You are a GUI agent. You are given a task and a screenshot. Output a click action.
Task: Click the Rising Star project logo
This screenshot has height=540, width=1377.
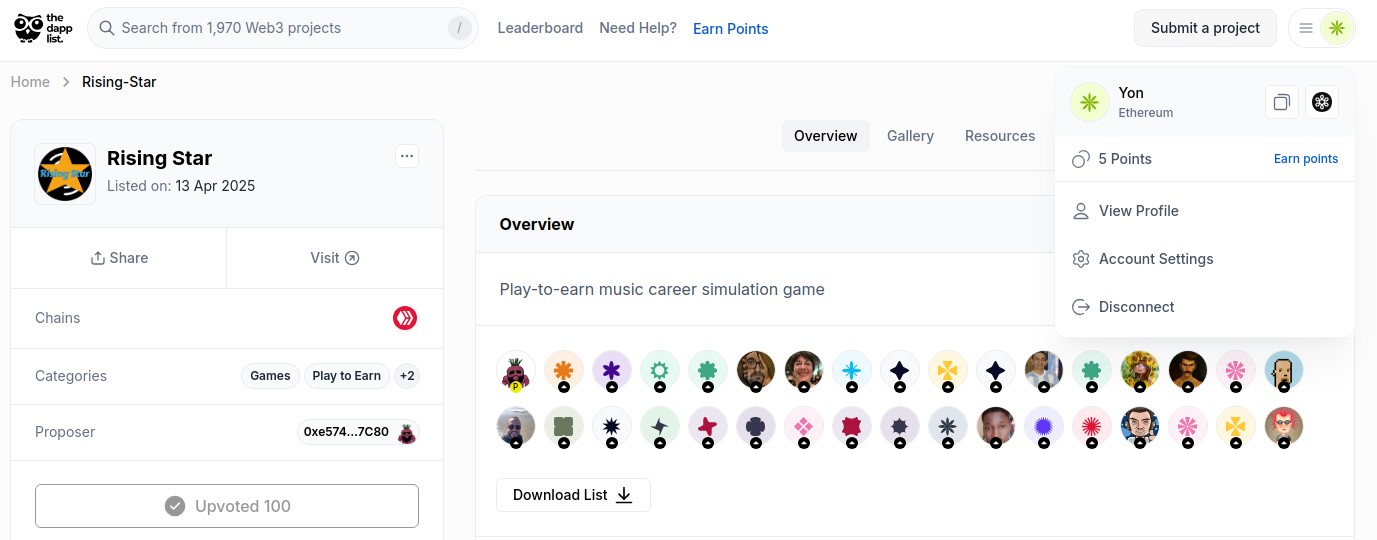(x=65, y=174)
